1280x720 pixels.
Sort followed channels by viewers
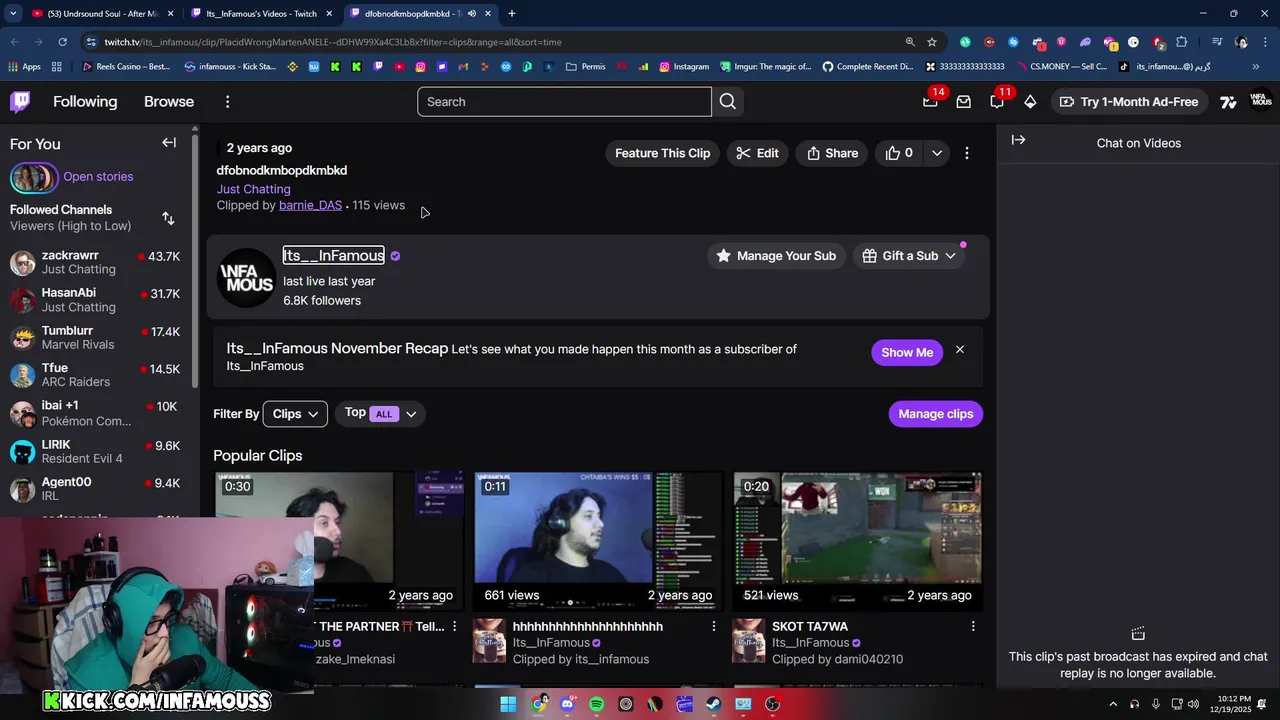[168, 218]
